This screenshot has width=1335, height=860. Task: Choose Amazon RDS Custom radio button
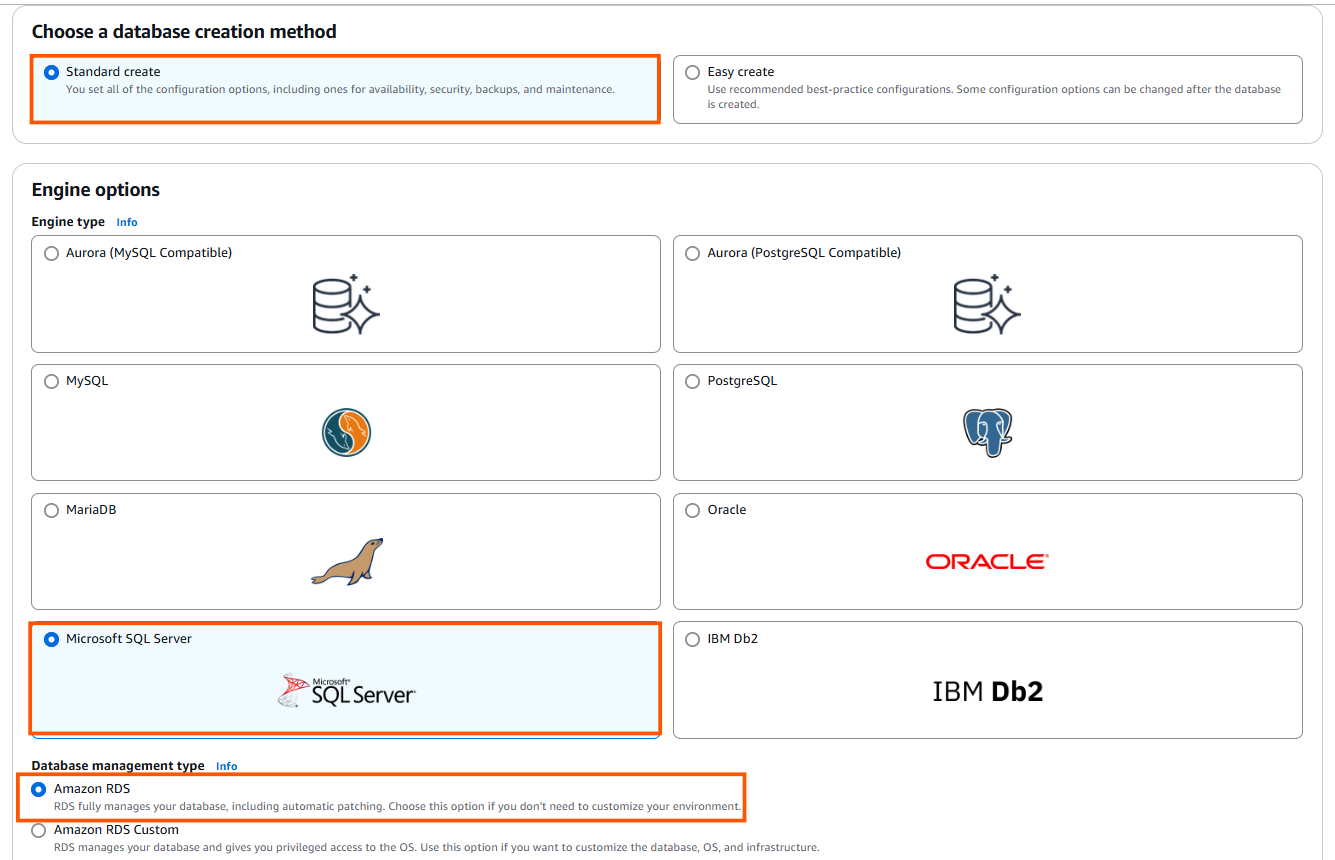click(x=39, y=830)
